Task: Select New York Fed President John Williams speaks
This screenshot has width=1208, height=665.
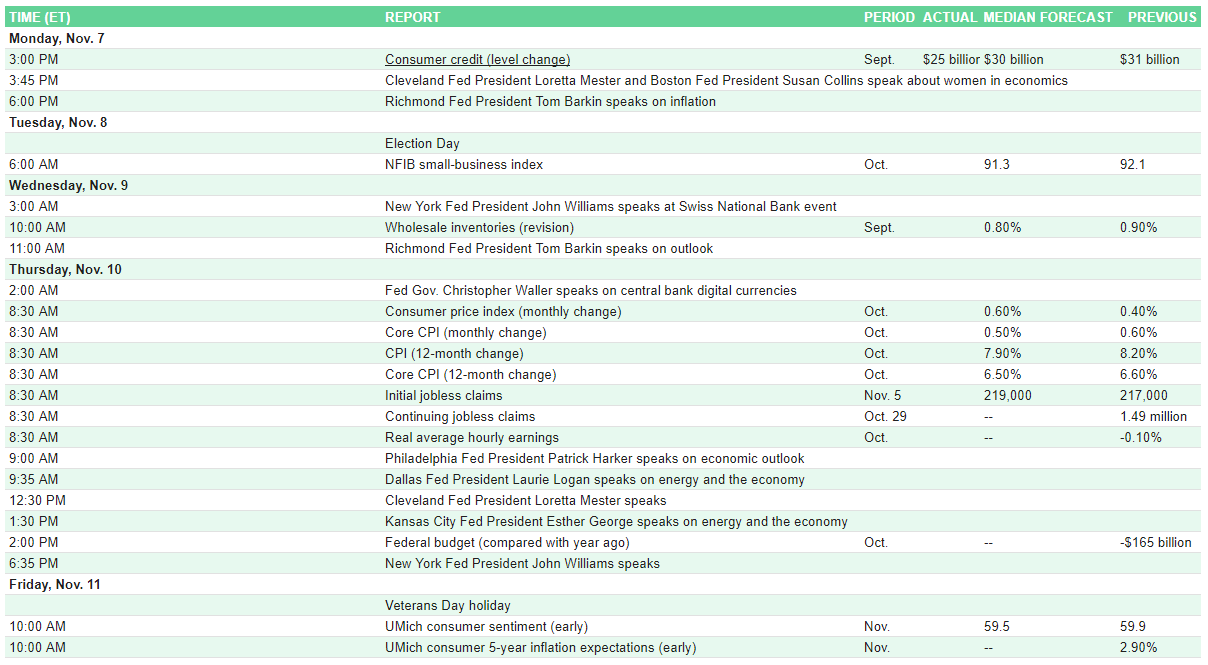Action: 522,563
